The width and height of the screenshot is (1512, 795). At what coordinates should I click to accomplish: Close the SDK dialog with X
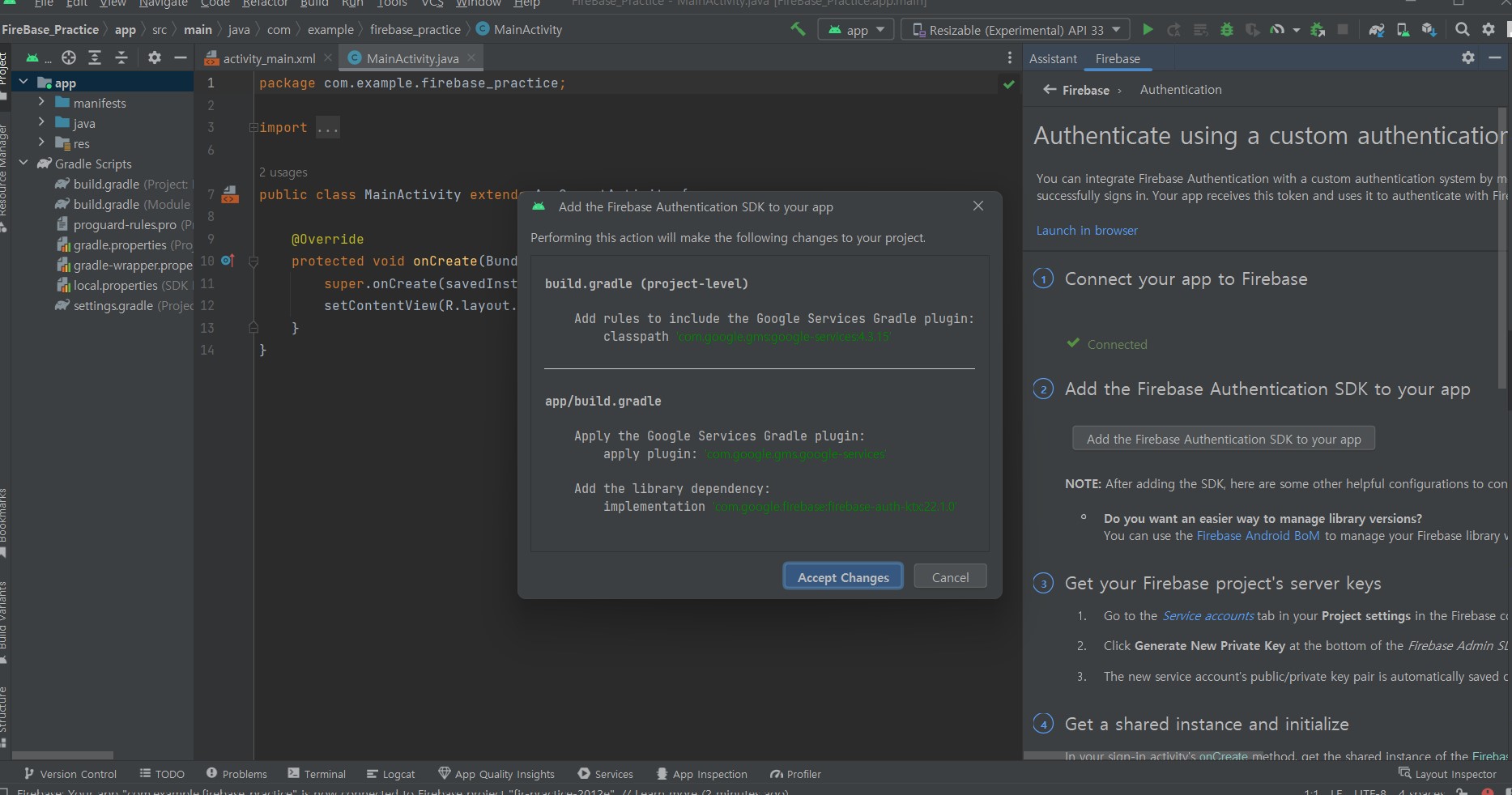tap(978, 206)
